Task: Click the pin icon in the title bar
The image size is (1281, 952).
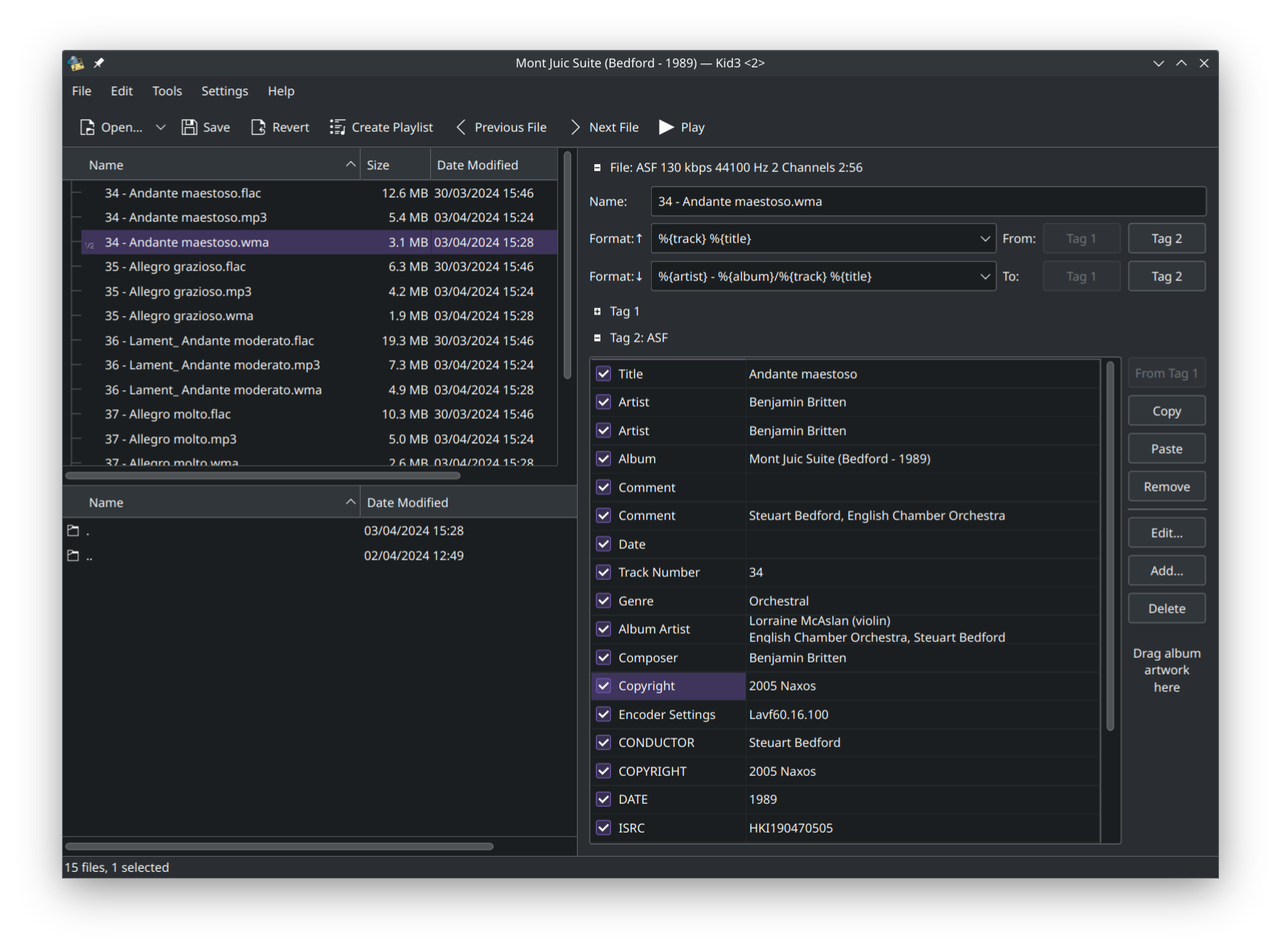Action: 98,64
